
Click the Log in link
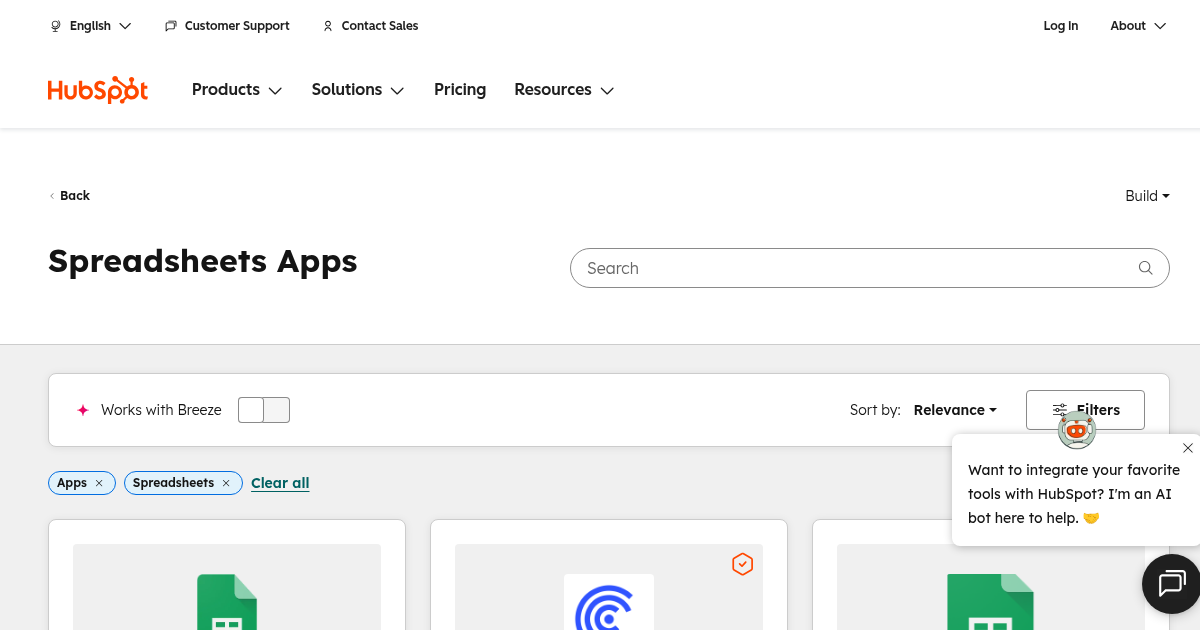(x=1061, y=26)
